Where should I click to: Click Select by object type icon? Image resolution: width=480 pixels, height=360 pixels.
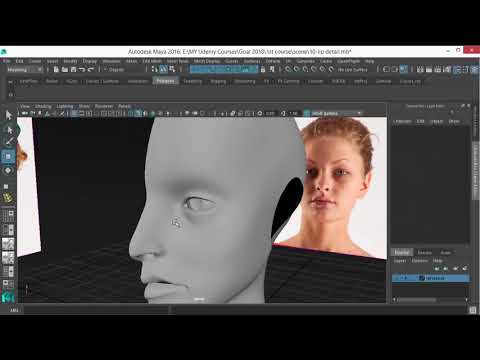(x=163, y=69)
